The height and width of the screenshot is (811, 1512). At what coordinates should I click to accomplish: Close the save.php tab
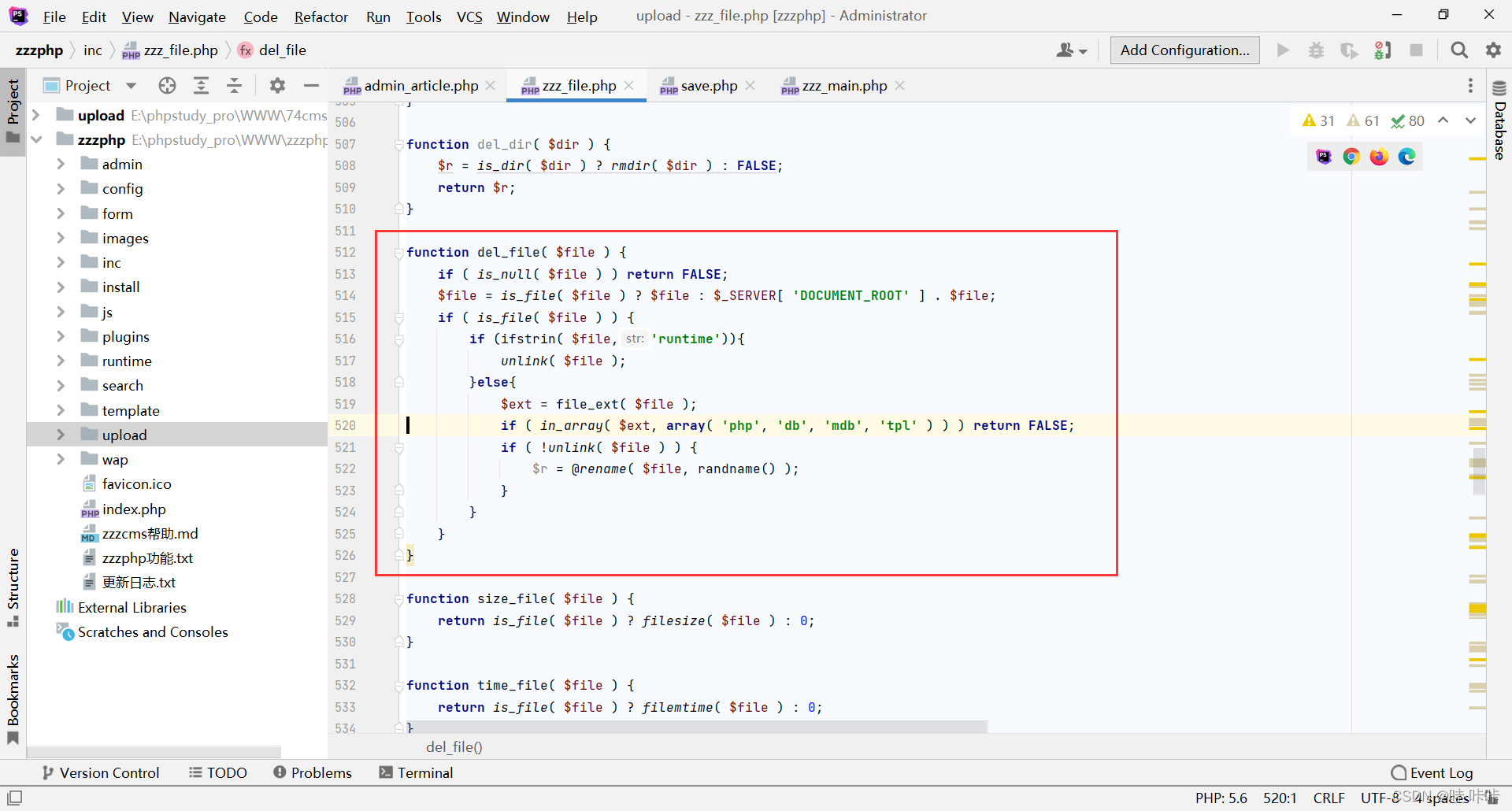point(750,86)
